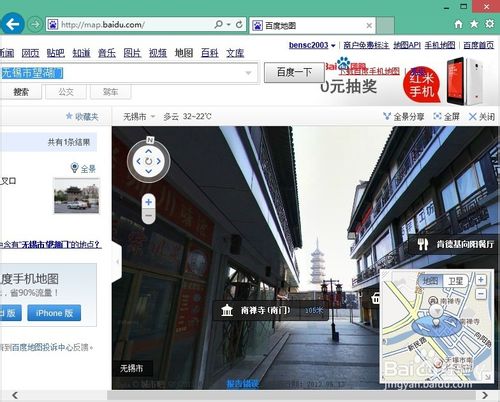The height and width of the screenshot is (402, 500).
Task: Click the center rotate icon in compass
Action: click(x=149, y=161)
